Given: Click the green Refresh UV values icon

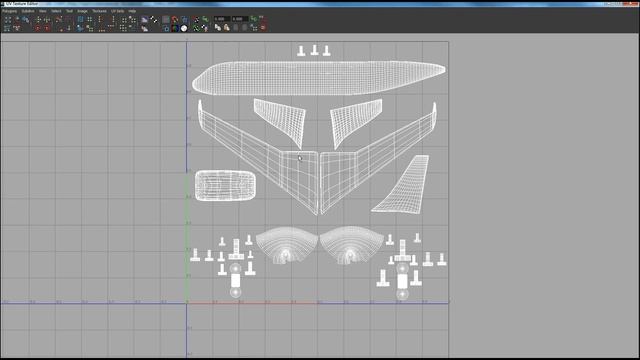Looking at the screenshot, I should point(253,19).
